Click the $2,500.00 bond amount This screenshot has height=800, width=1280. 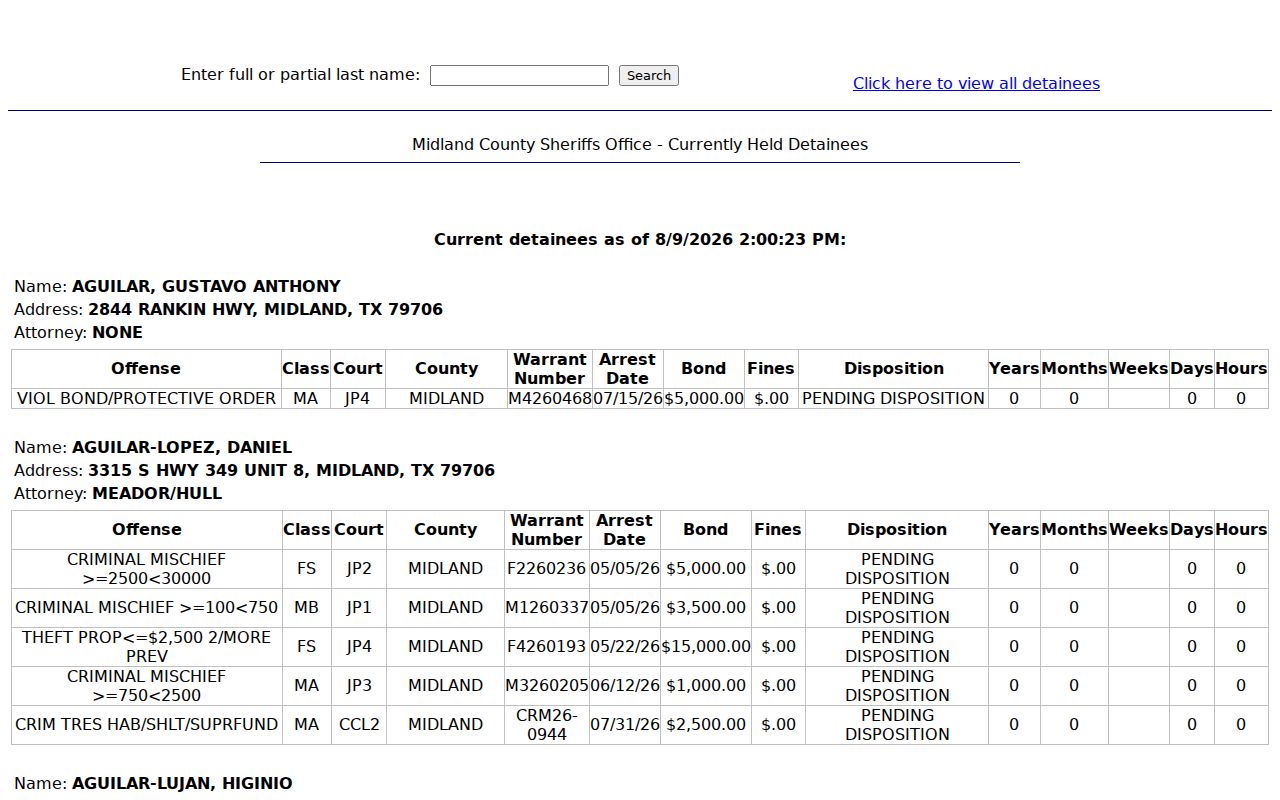pos(706,724)
